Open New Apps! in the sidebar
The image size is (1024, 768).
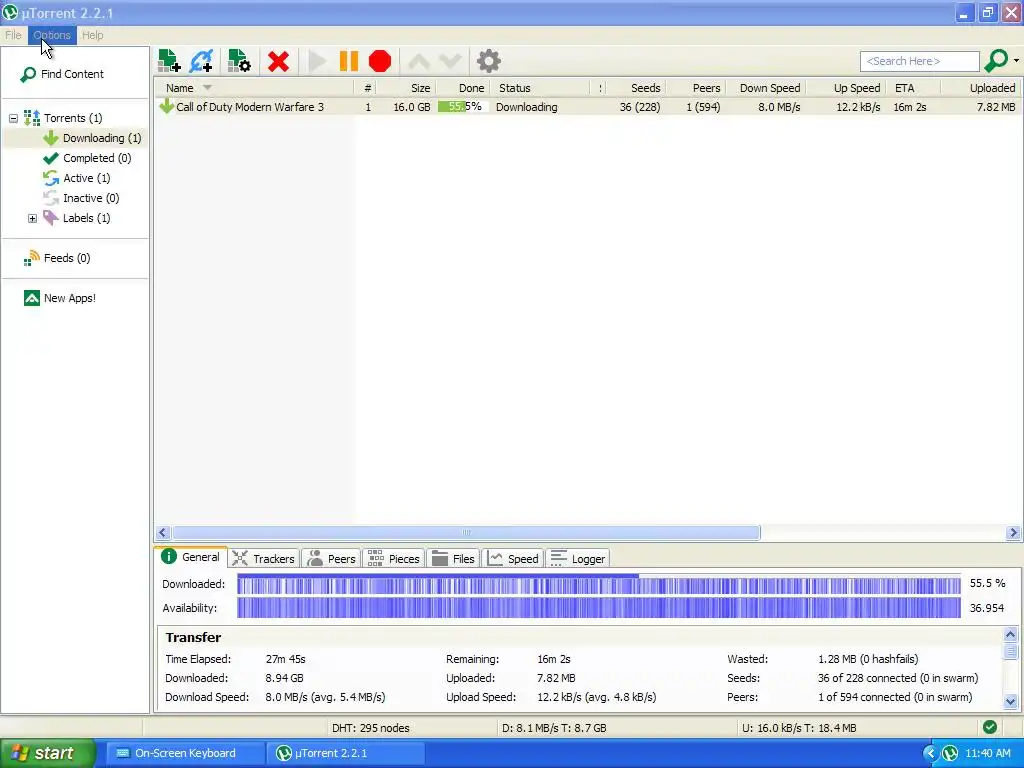click(59, 298)
